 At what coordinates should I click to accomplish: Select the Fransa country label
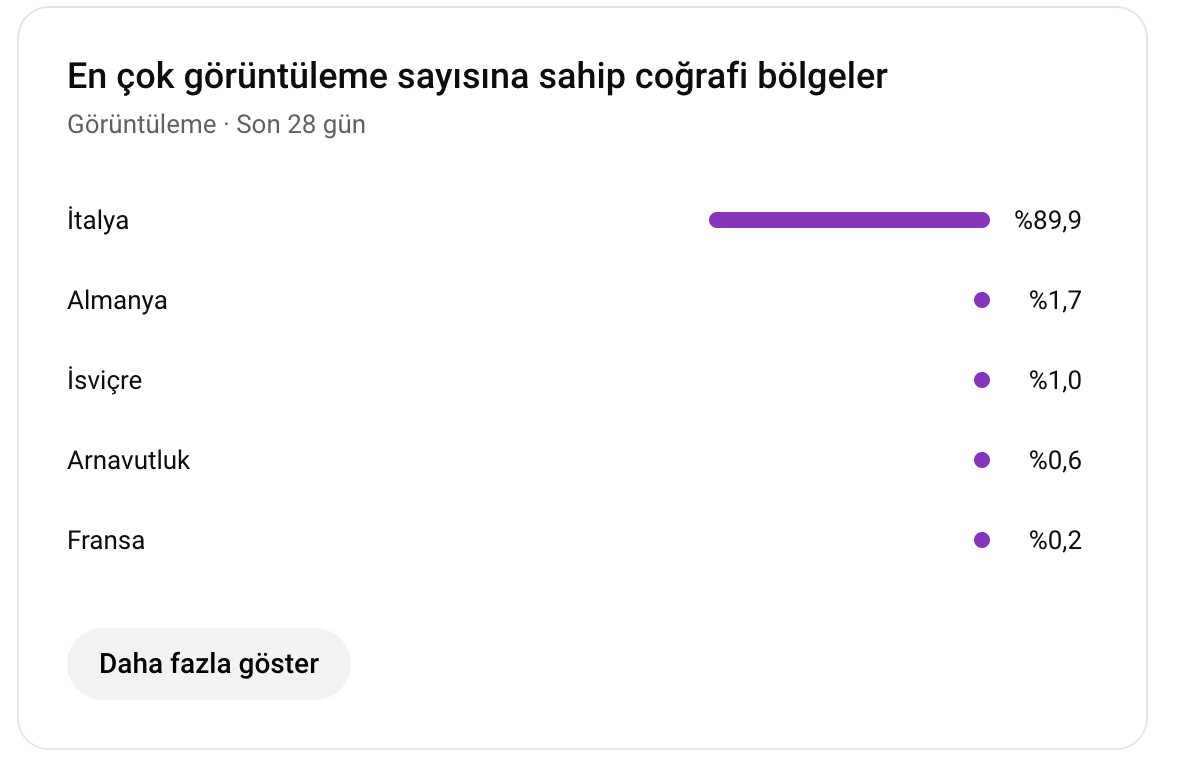tap(106, 540)
